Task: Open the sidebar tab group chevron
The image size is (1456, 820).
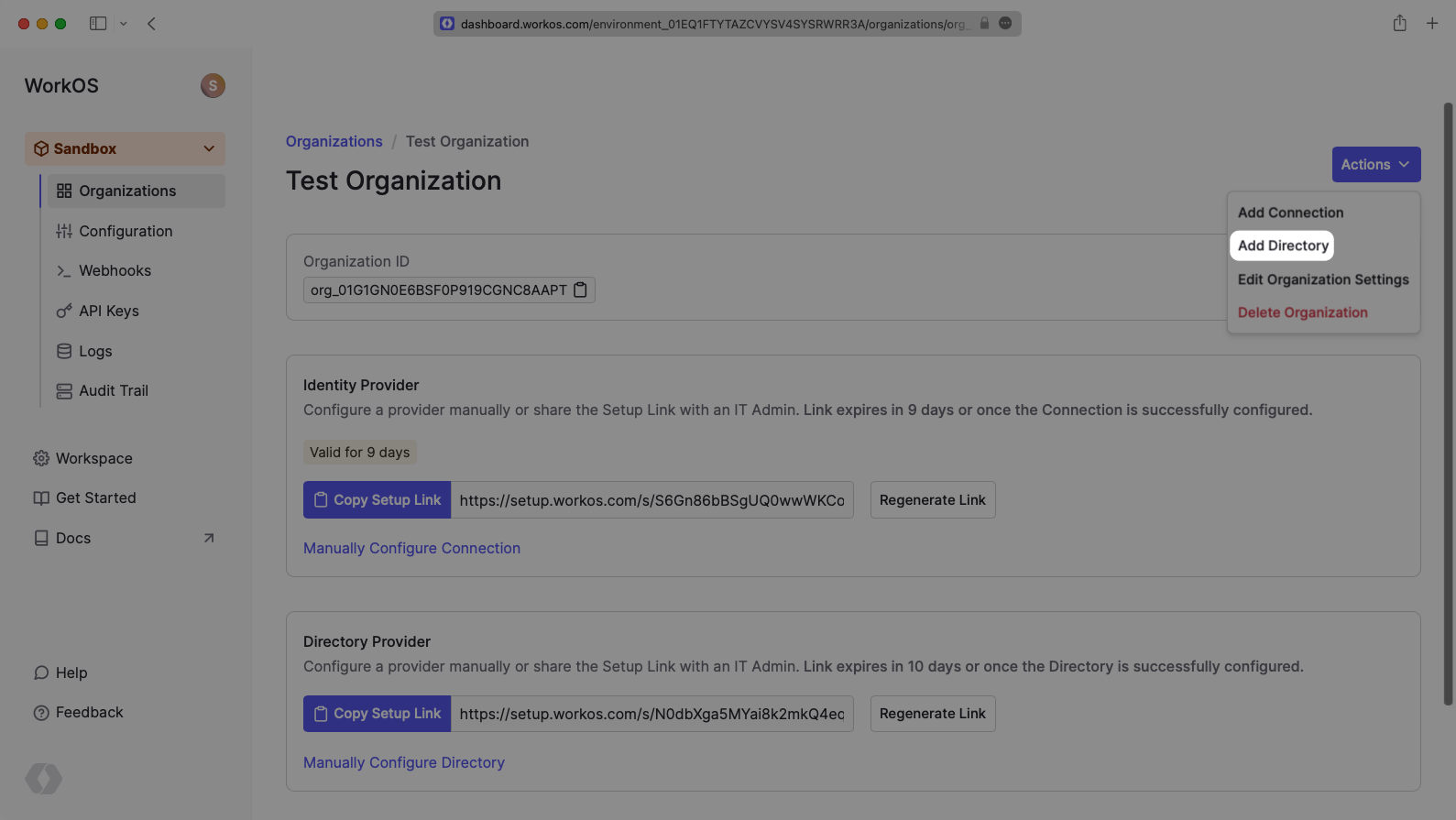Action: 123,24
